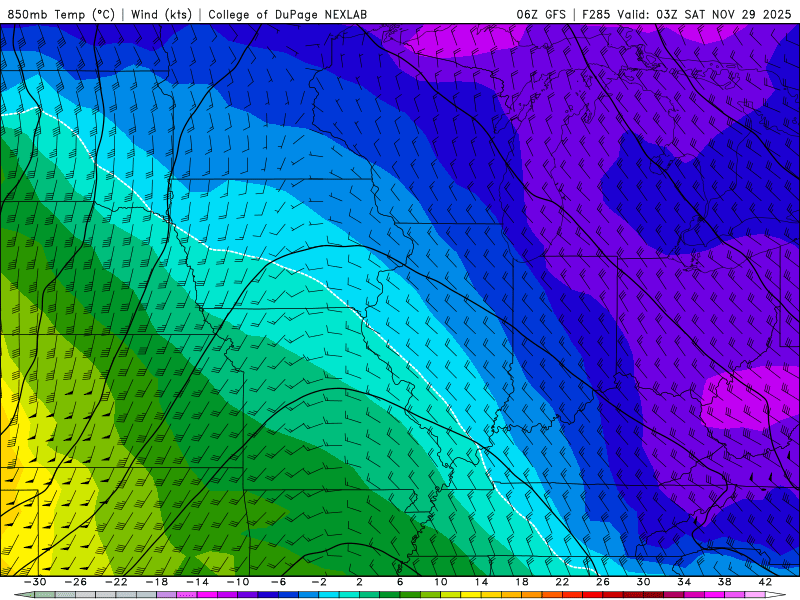Click the 34 label on the color scale

coord(684,582)
